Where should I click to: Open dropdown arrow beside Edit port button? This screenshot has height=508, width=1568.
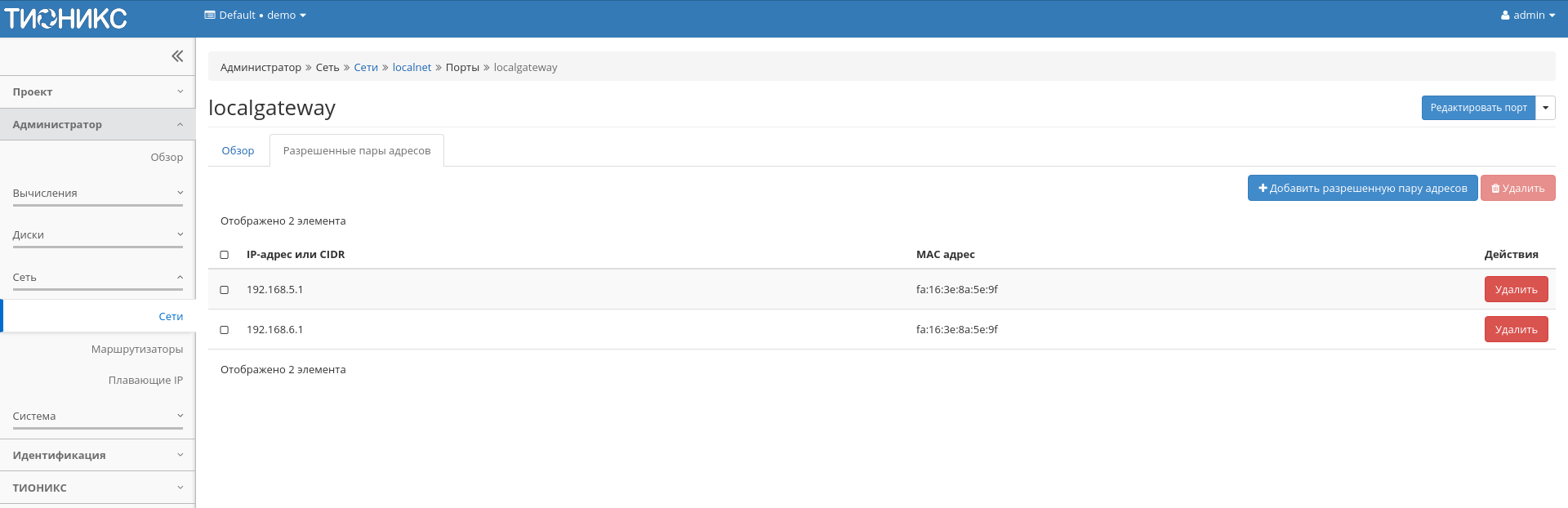[x=1545, y=108]
